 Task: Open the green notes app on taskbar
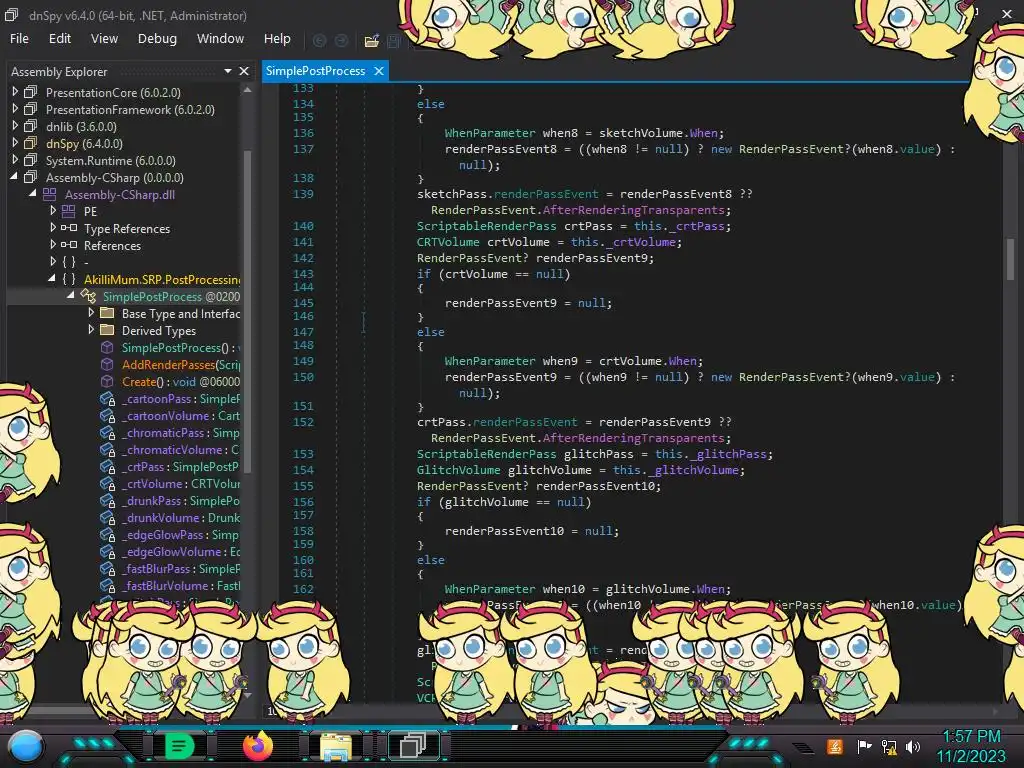[180, 746]
